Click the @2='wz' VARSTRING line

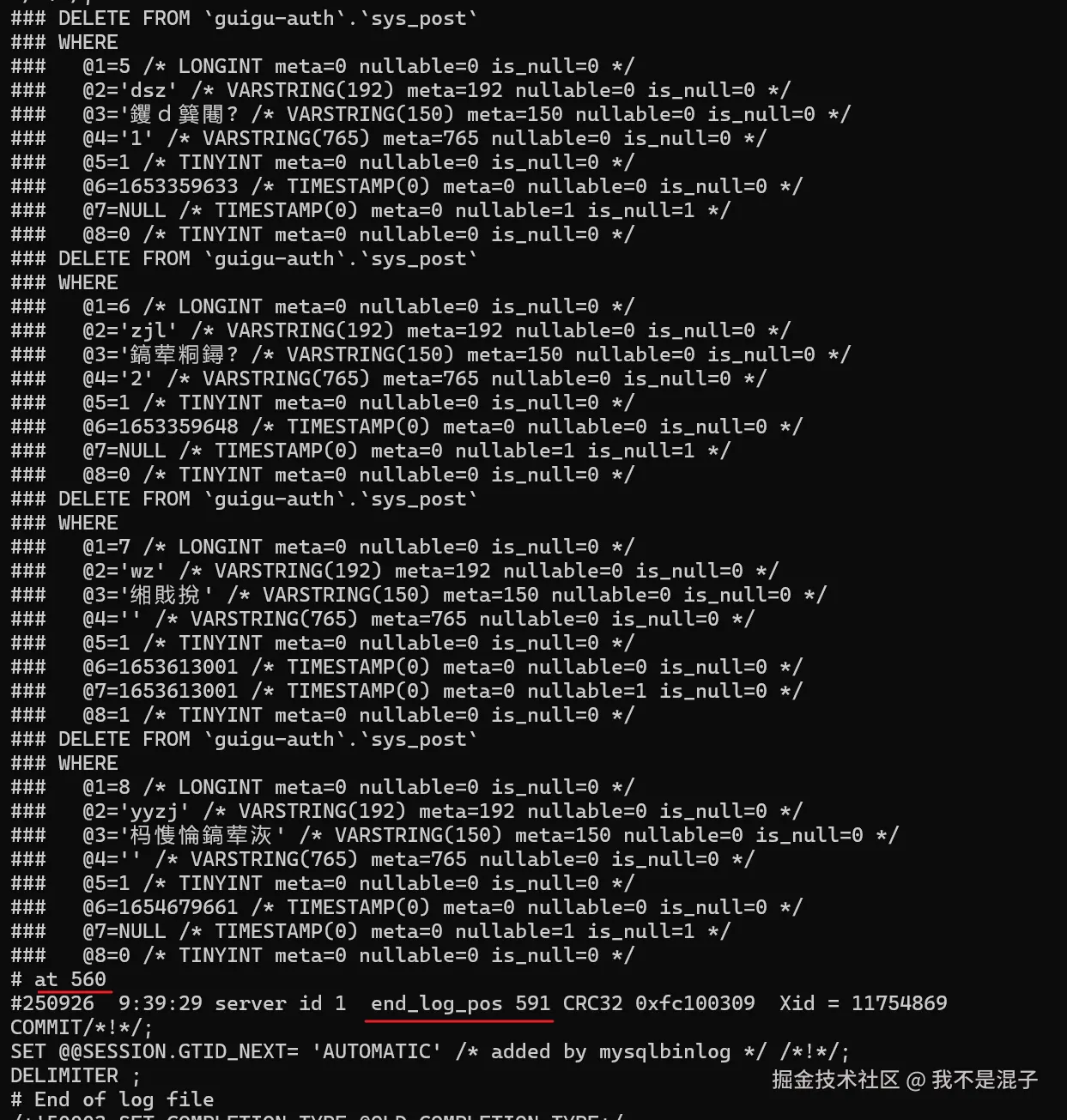click(395, 571)
